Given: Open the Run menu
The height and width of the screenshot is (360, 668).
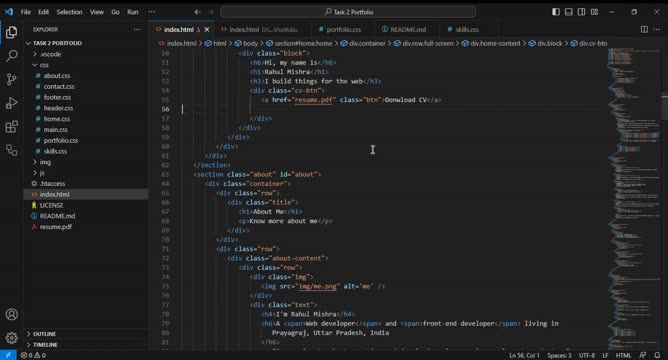Looking at the screenshot, I should coord(132,12).
